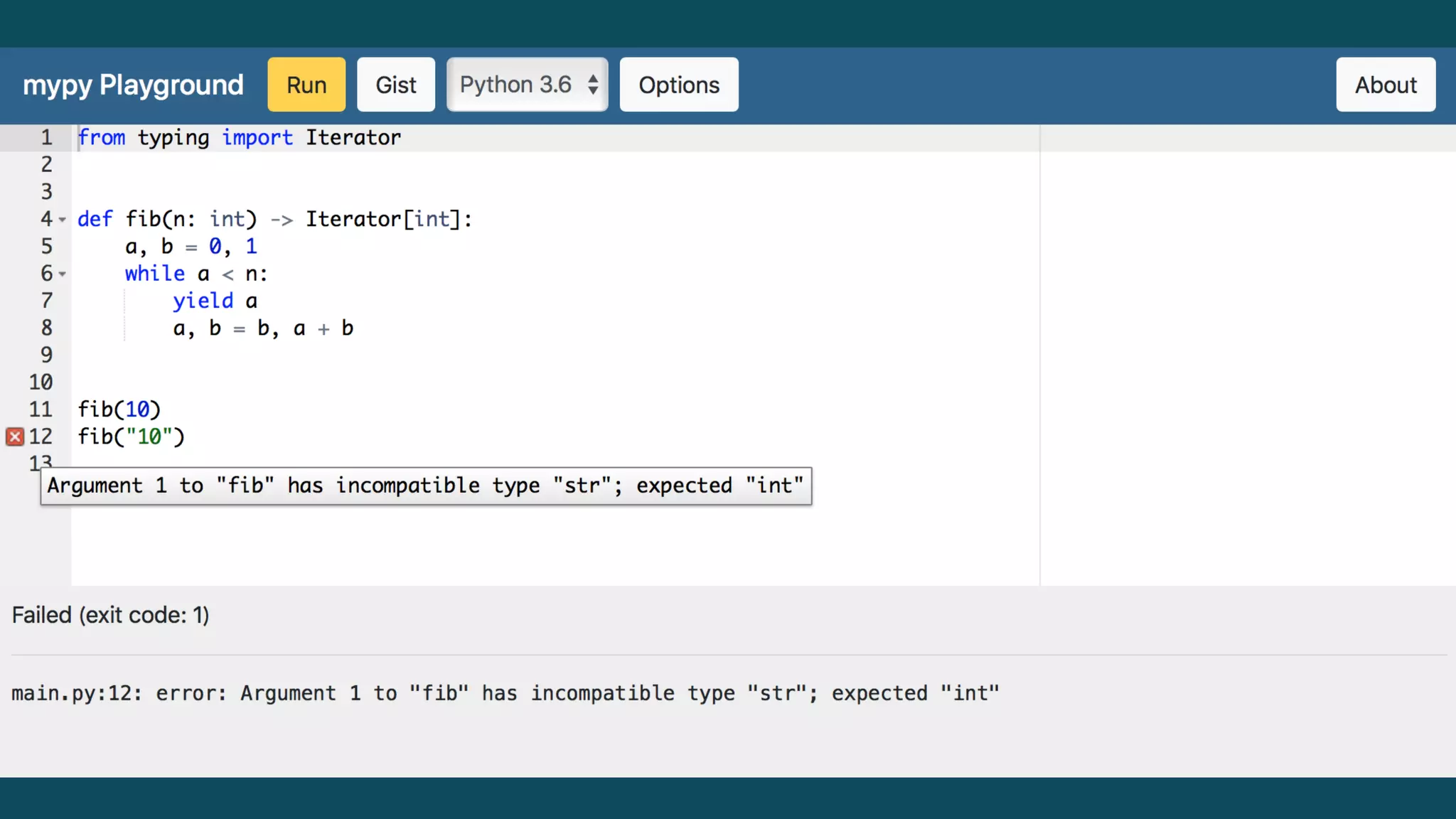
Task: Click the fib("10") call on line 12
Action: point(132,437)
